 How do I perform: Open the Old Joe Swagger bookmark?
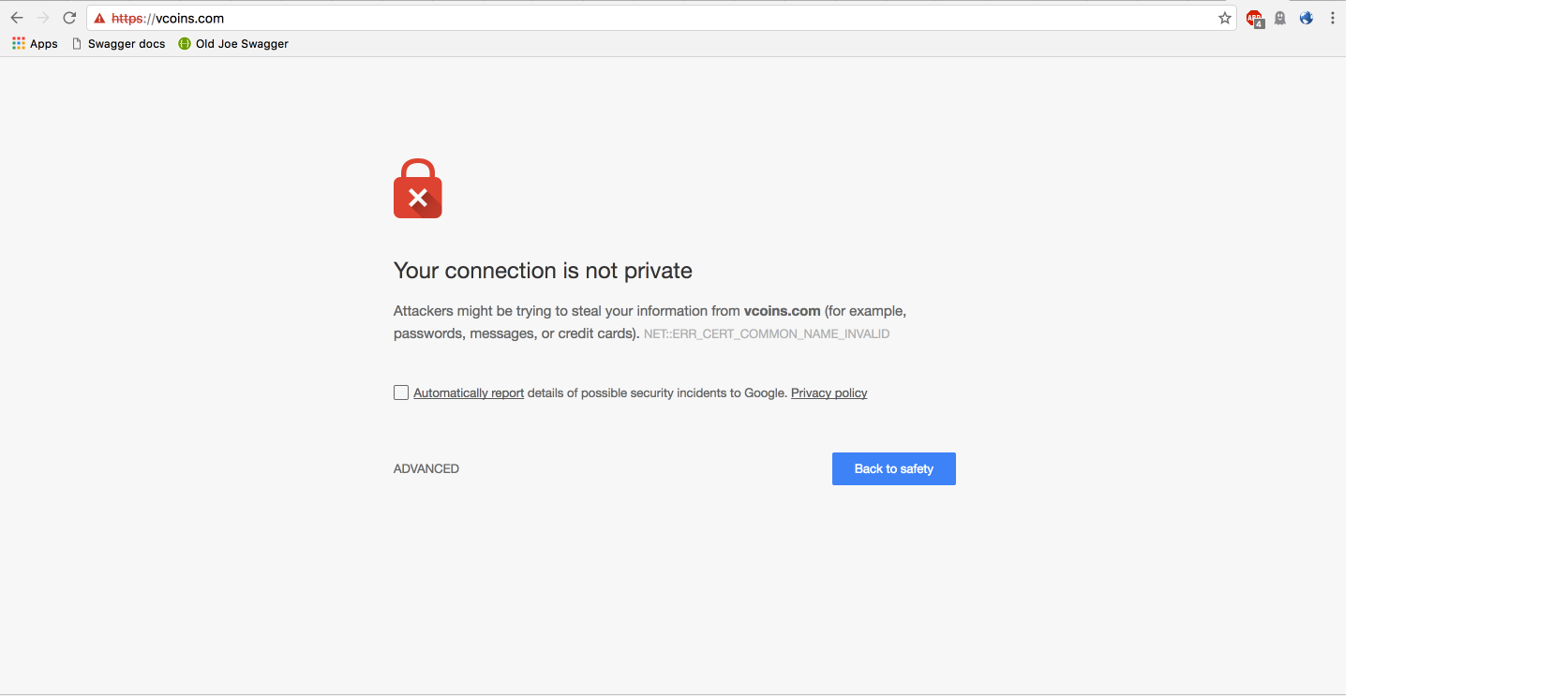(x=233, y=44)
